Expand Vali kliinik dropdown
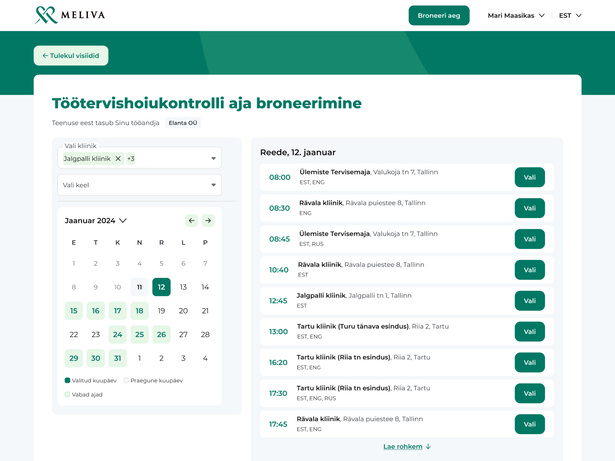The width and height of the screenshot is (615, 461). coord(213,159)
